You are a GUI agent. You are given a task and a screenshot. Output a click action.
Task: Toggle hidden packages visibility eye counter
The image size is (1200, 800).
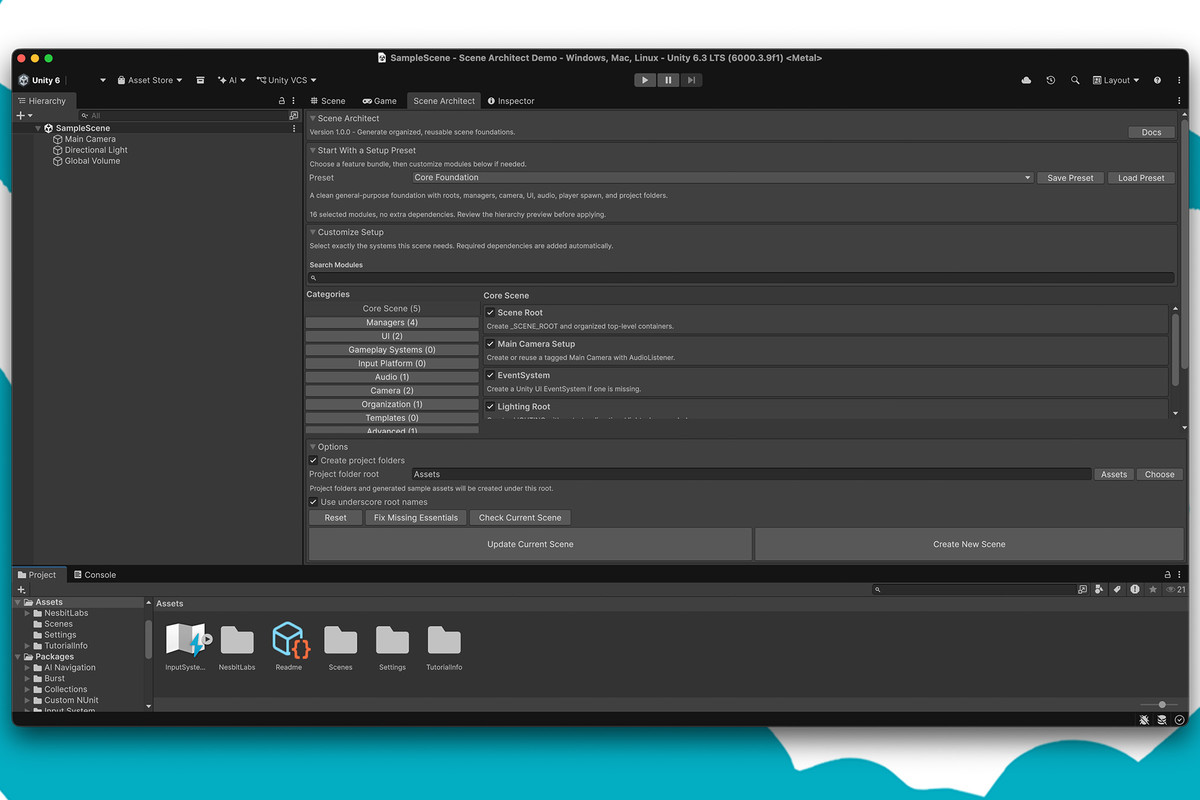pyautogui.click(x=1175, y=590)
